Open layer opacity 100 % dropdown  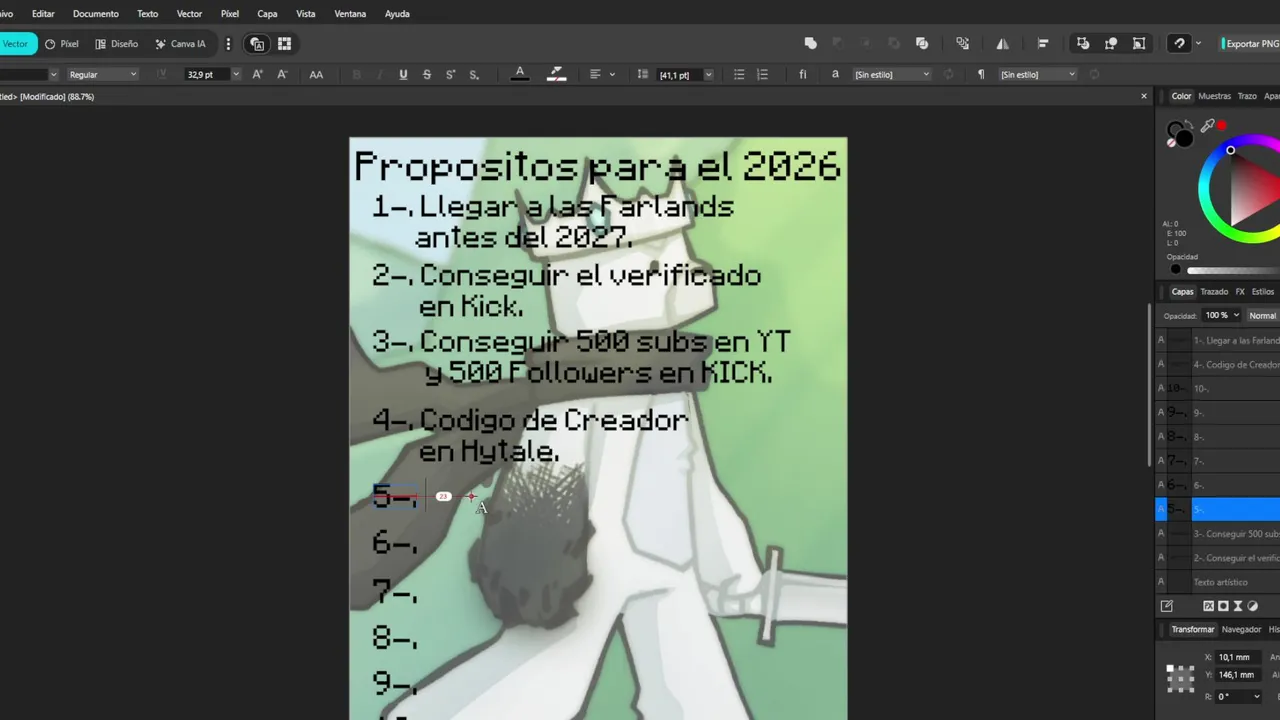1221,315
